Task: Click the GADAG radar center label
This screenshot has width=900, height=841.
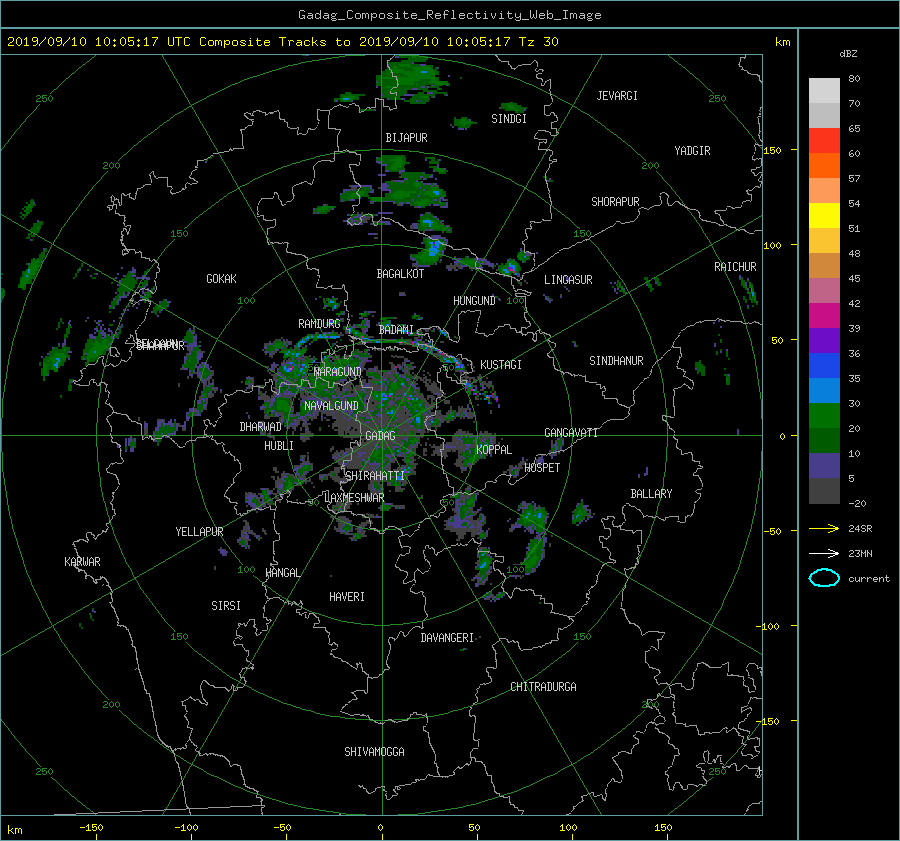Action: coord(380,436)
